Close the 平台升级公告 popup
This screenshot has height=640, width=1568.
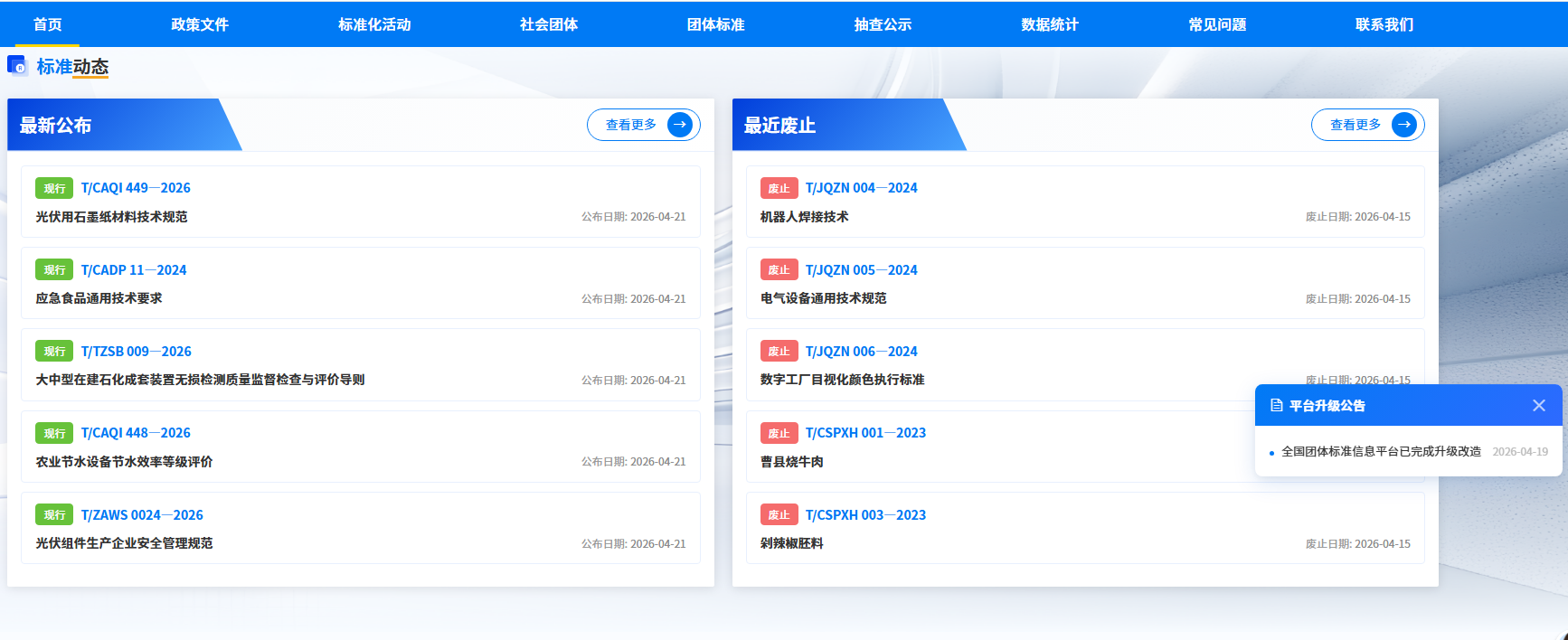click(1538, 406)
